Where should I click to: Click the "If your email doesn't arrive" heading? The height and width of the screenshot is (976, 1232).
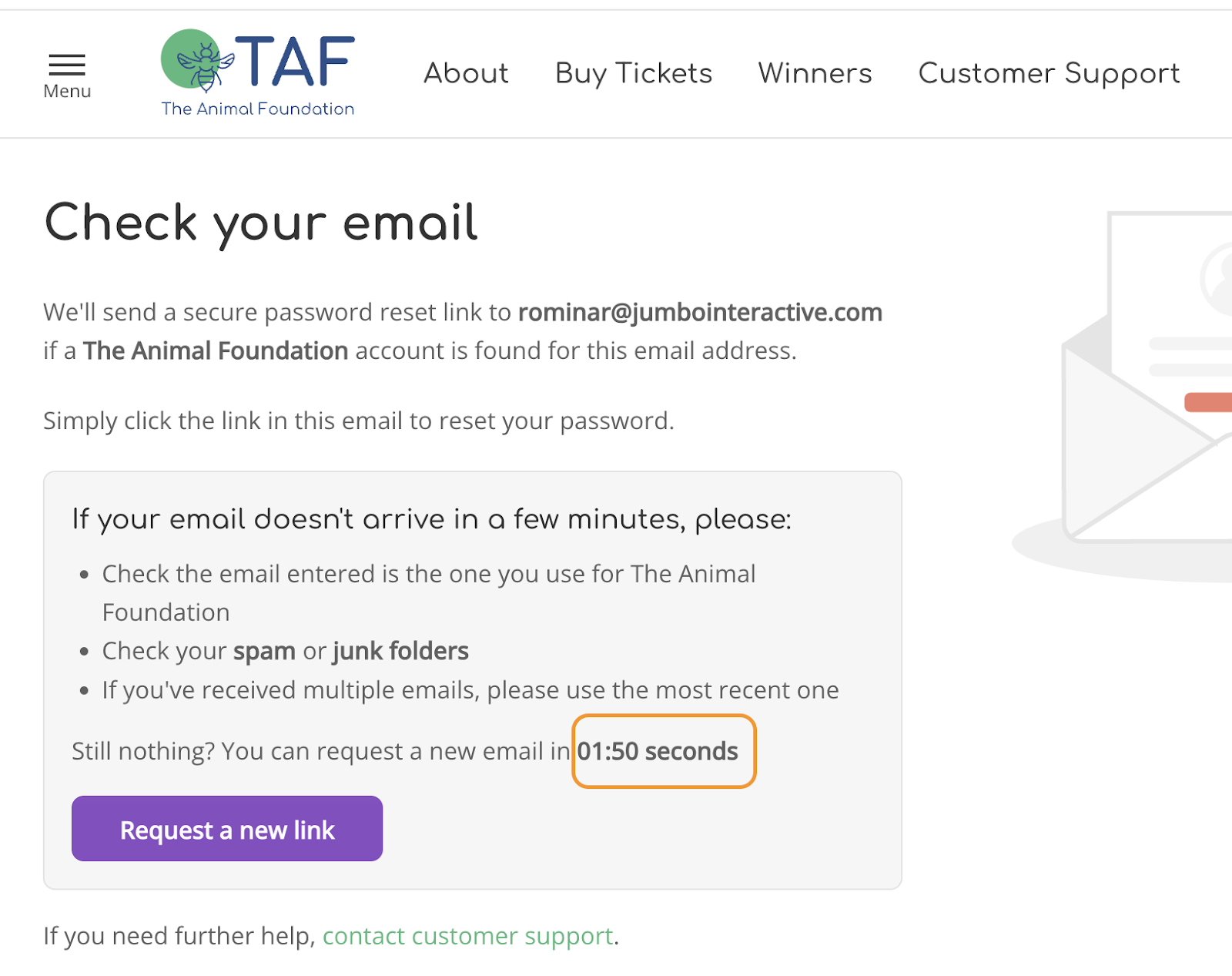pyautogui.click(x=431, y=519)
